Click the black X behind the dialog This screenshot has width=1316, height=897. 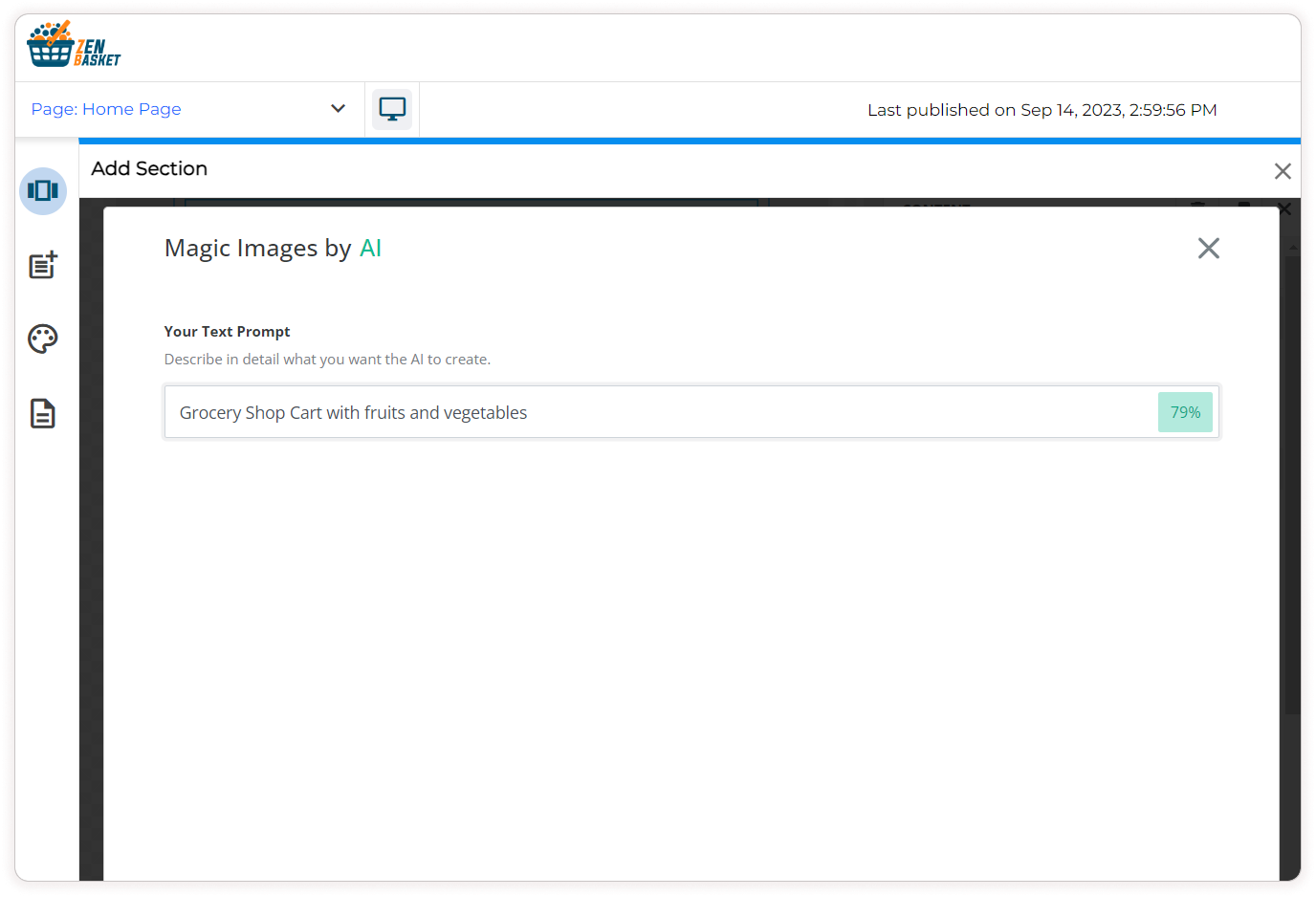[x=1284, y=209]
